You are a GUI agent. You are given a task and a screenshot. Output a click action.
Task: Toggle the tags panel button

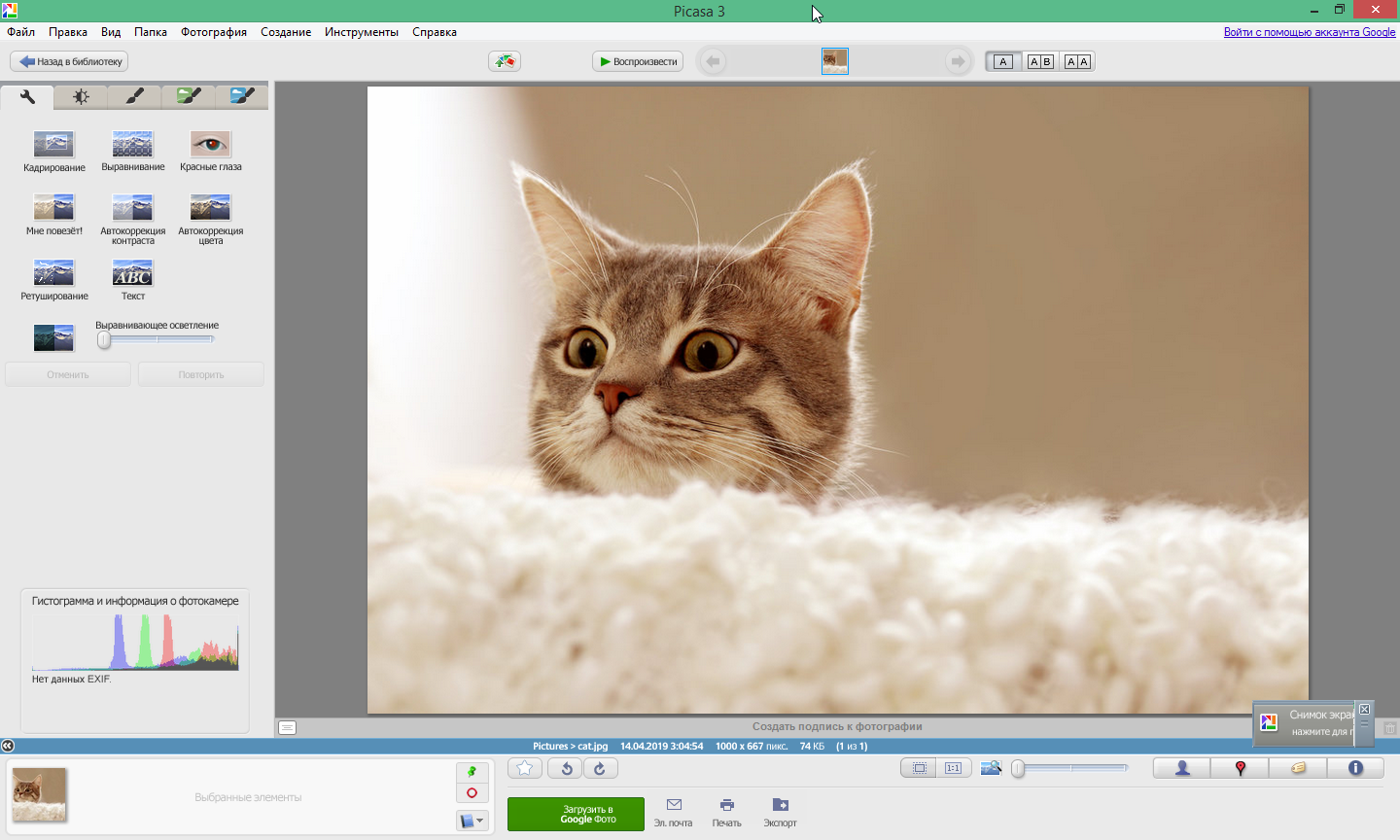point(1298,768)
